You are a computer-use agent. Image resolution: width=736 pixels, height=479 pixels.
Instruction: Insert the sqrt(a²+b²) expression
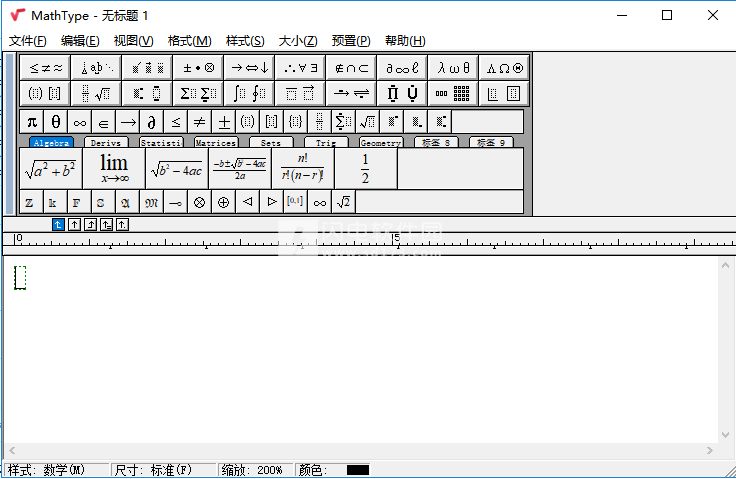51,169
